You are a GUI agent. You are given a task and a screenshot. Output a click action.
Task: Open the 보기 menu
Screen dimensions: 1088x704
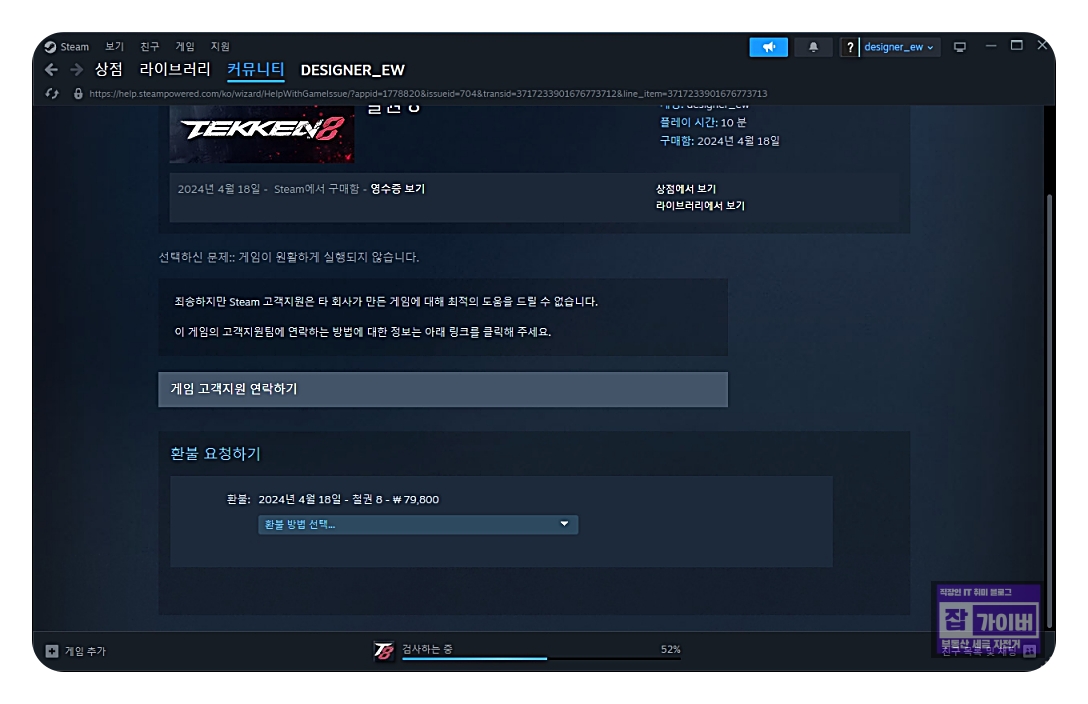point(114,46)
